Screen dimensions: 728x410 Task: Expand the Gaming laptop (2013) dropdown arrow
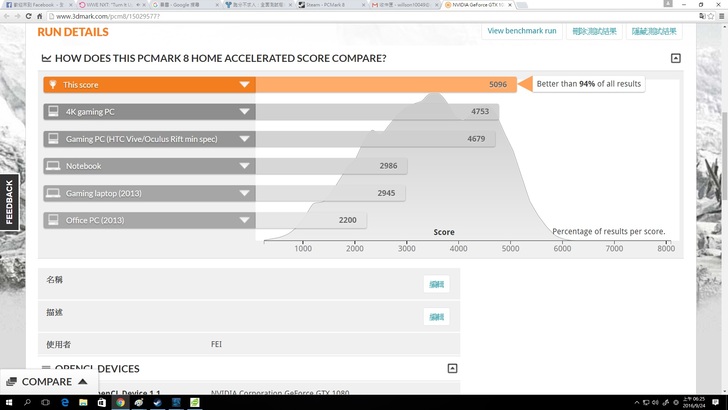pyautogui.click(x=245, y=193)
